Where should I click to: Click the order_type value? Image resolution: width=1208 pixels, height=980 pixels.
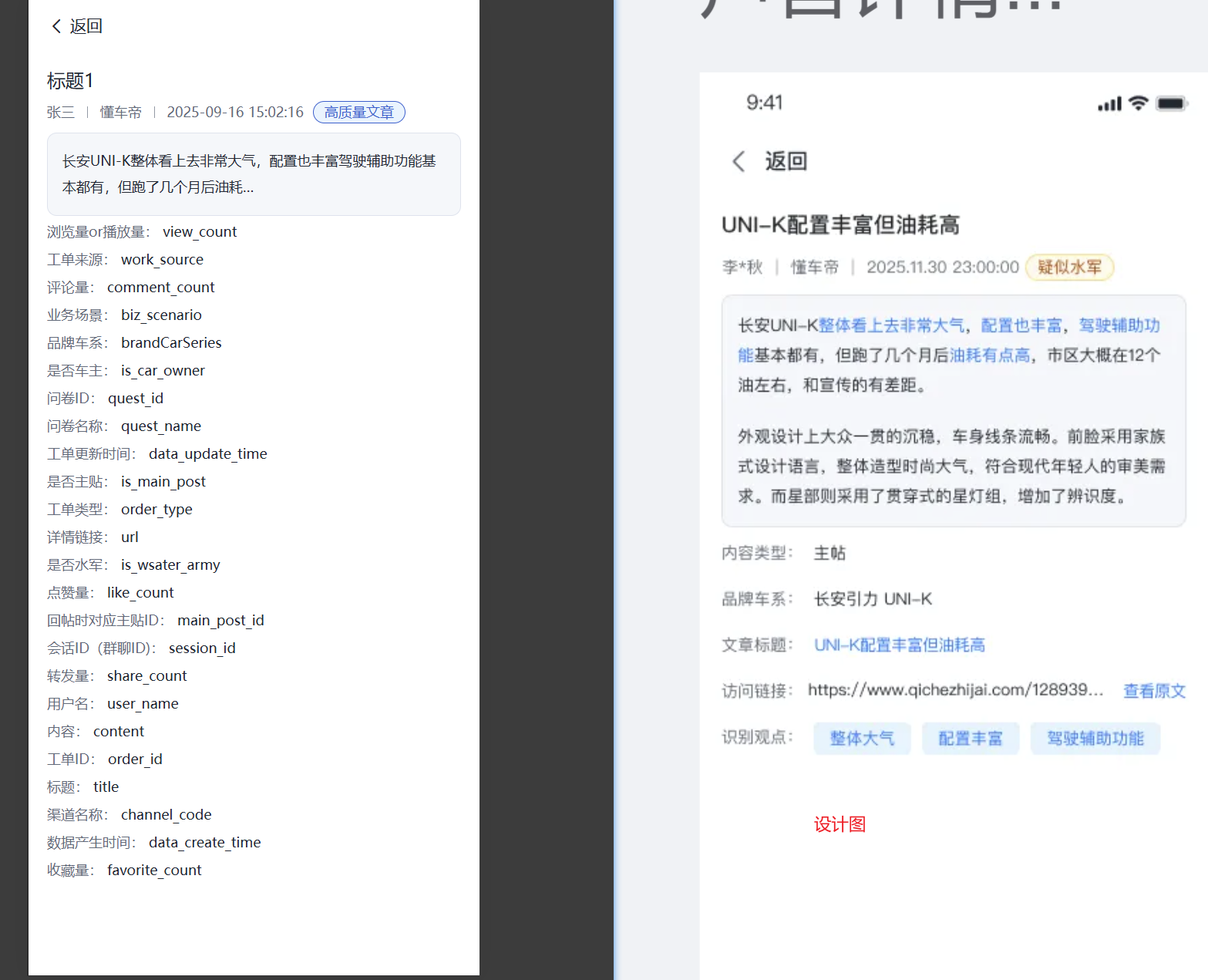point(156,510)
